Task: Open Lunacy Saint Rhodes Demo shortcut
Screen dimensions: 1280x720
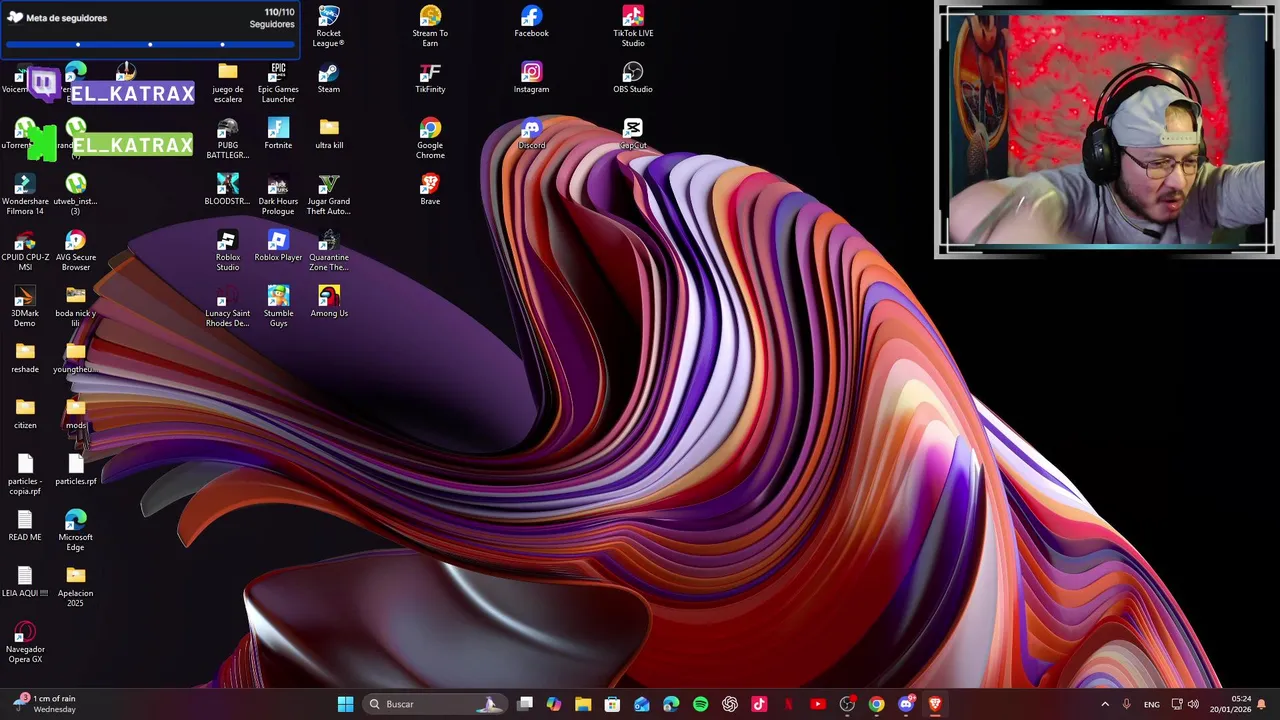Action: (x=227, y=306)
